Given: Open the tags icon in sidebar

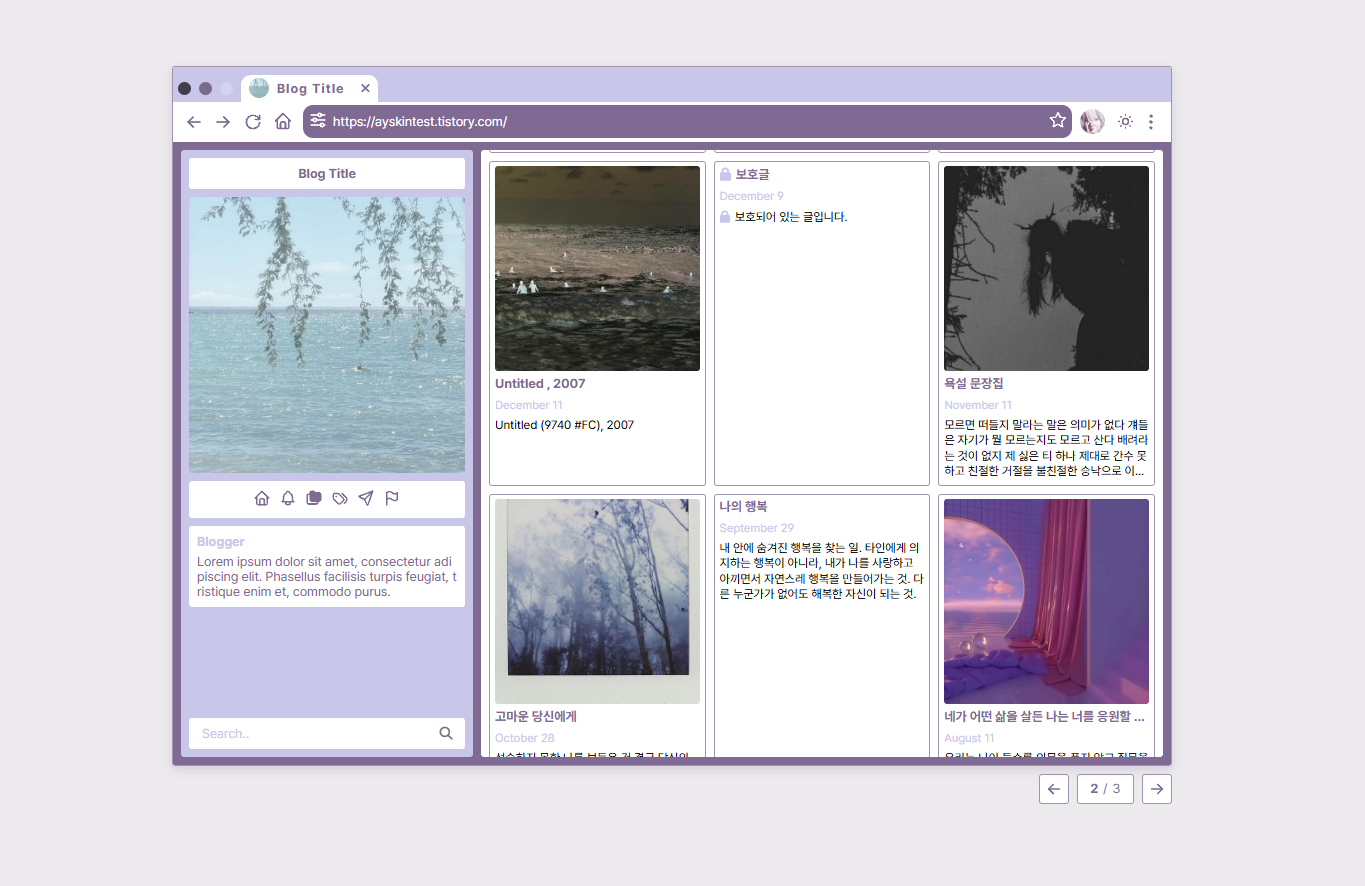Looking at the screenshot, I should (340, 498).
